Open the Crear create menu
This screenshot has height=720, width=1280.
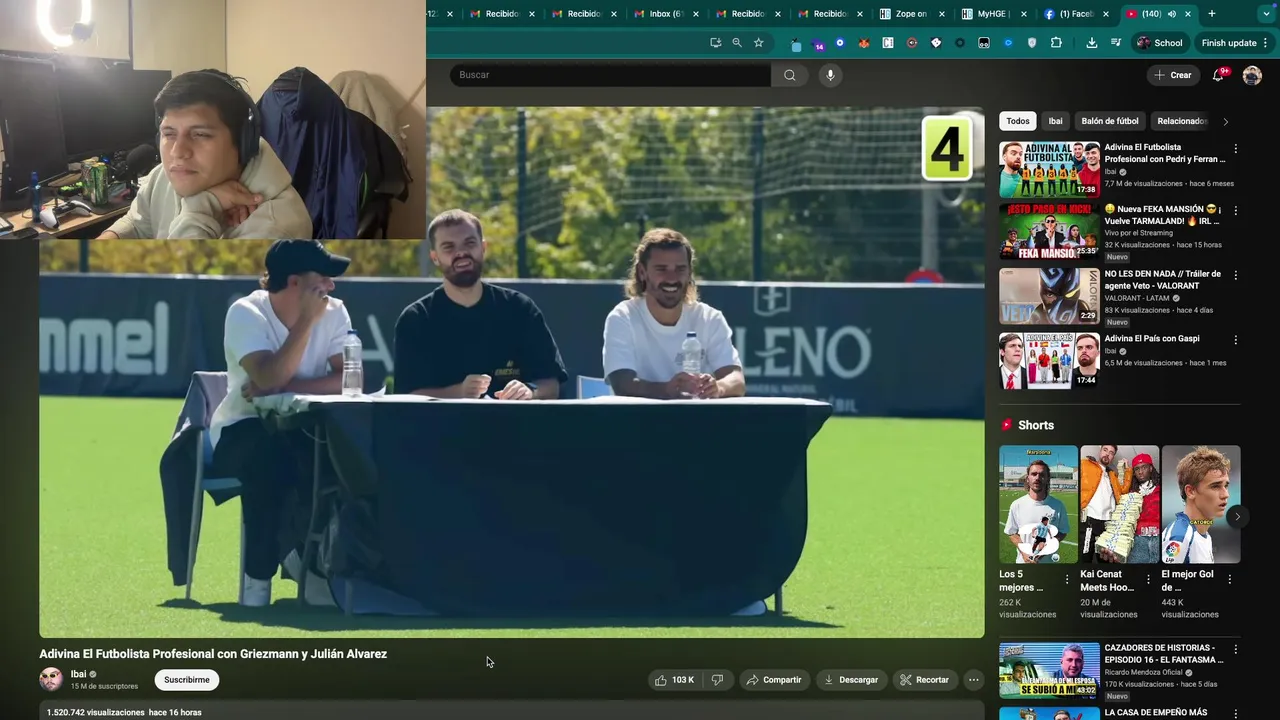tap(1173, 75)
